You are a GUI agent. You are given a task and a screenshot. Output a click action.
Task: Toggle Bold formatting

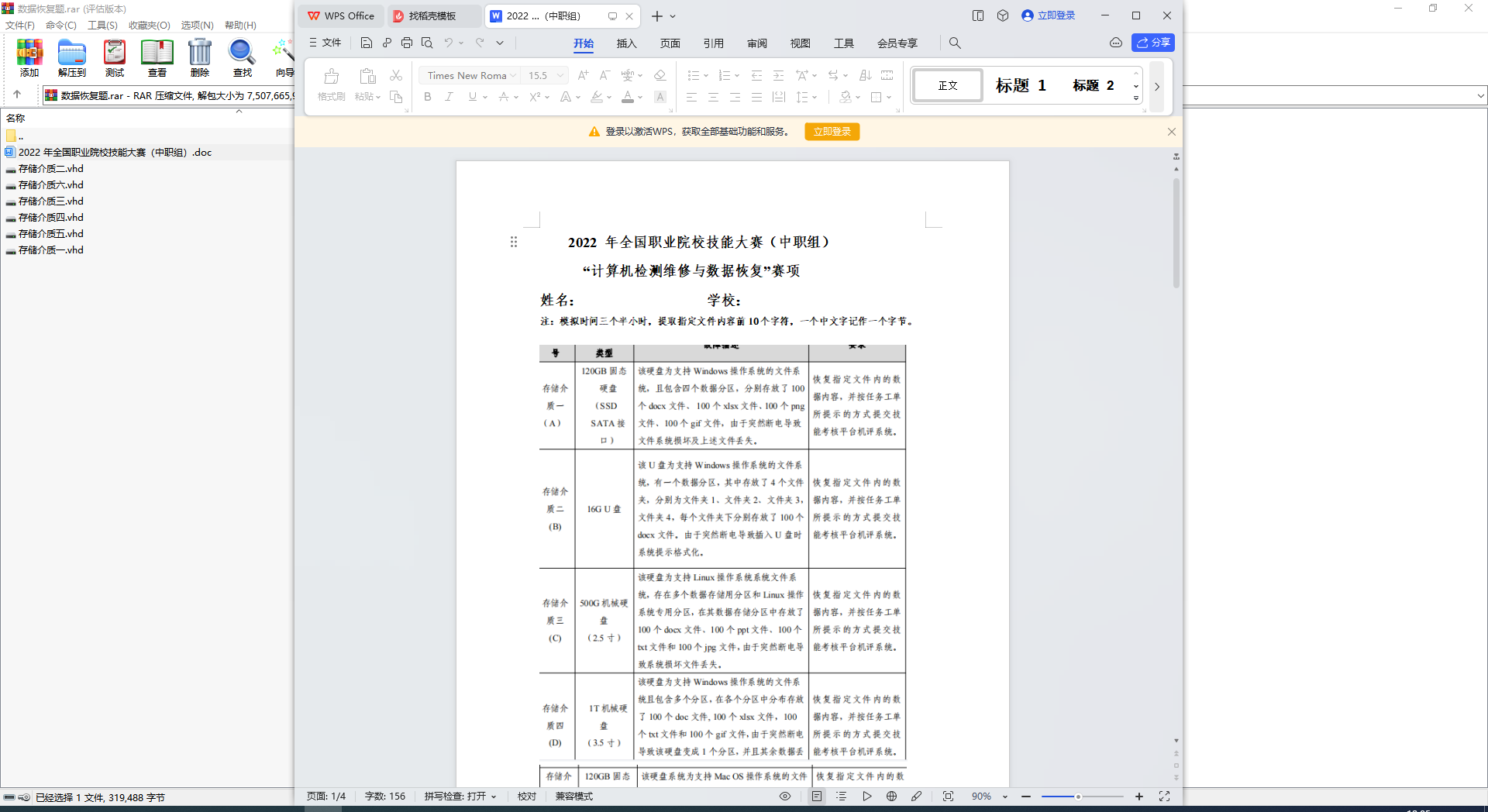click(427, 97)
